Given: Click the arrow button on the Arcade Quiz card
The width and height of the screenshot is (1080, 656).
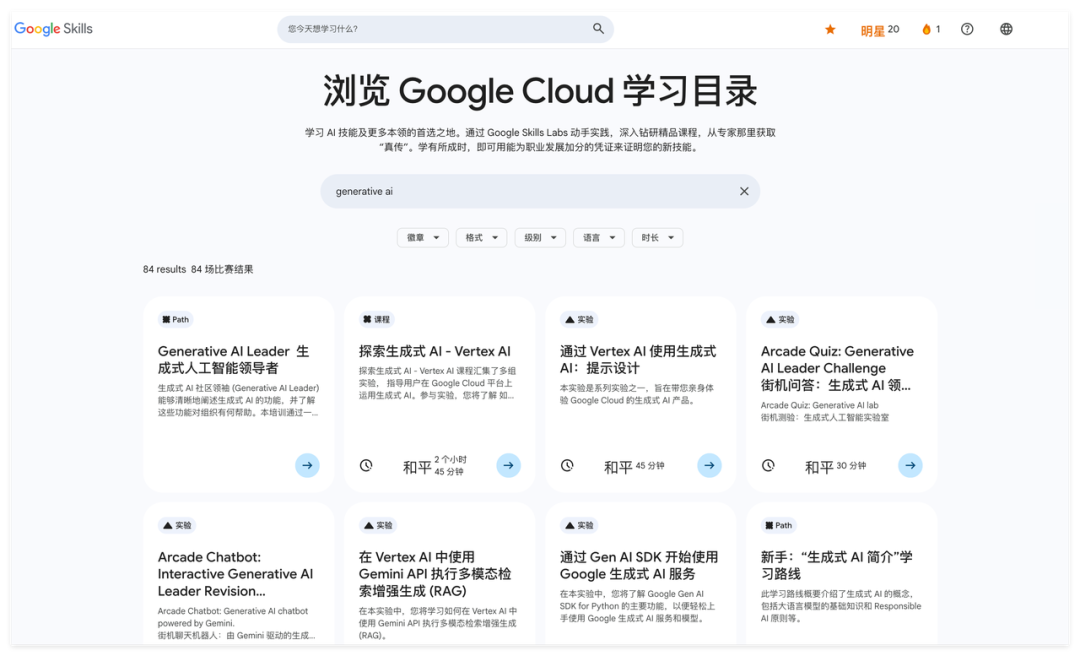Looking at the screenshot, I should (x=910, y=465).
